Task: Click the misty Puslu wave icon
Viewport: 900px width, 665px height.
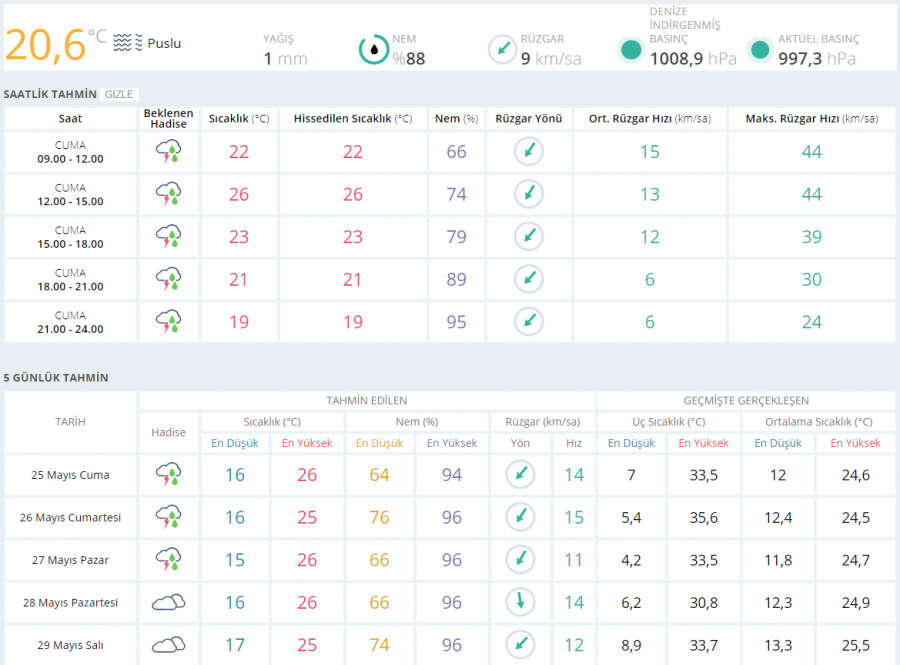Action: [127, 43]
